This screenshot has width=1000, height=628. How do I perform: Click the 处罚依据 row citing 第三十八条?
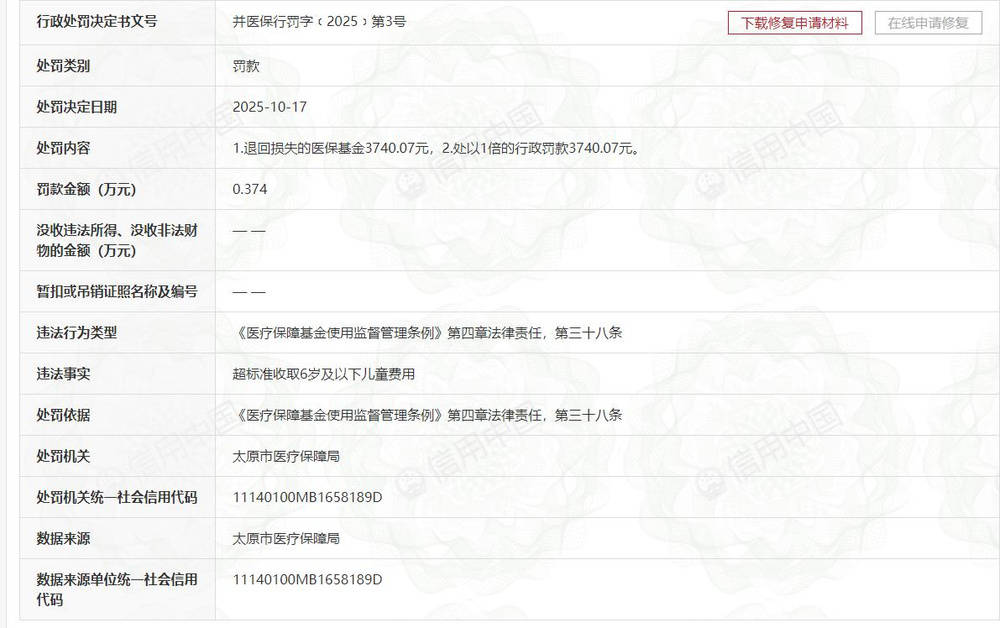pos(424,414)
